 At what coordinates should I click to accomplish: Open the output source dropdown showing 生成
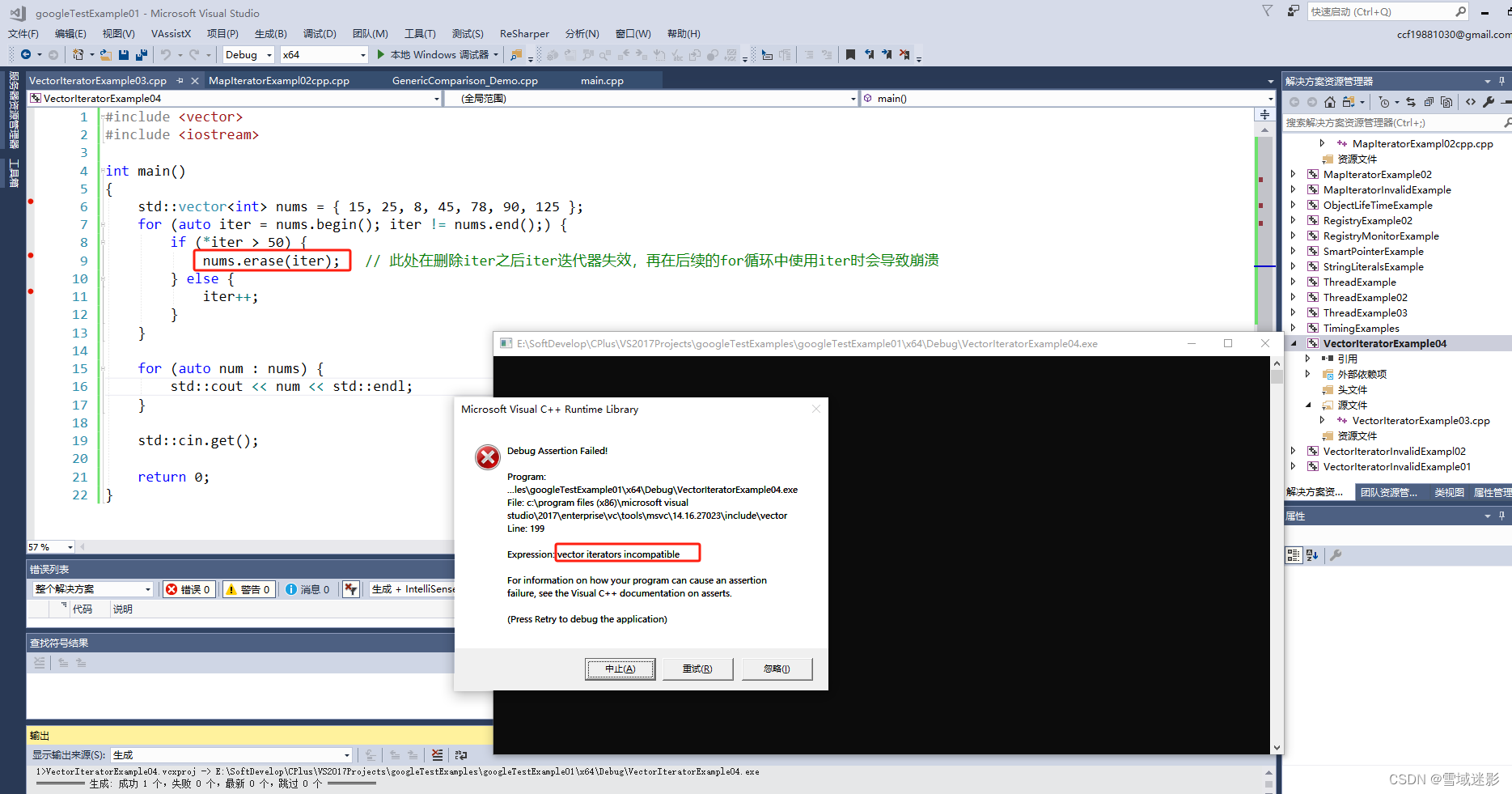tap(231, 755)
